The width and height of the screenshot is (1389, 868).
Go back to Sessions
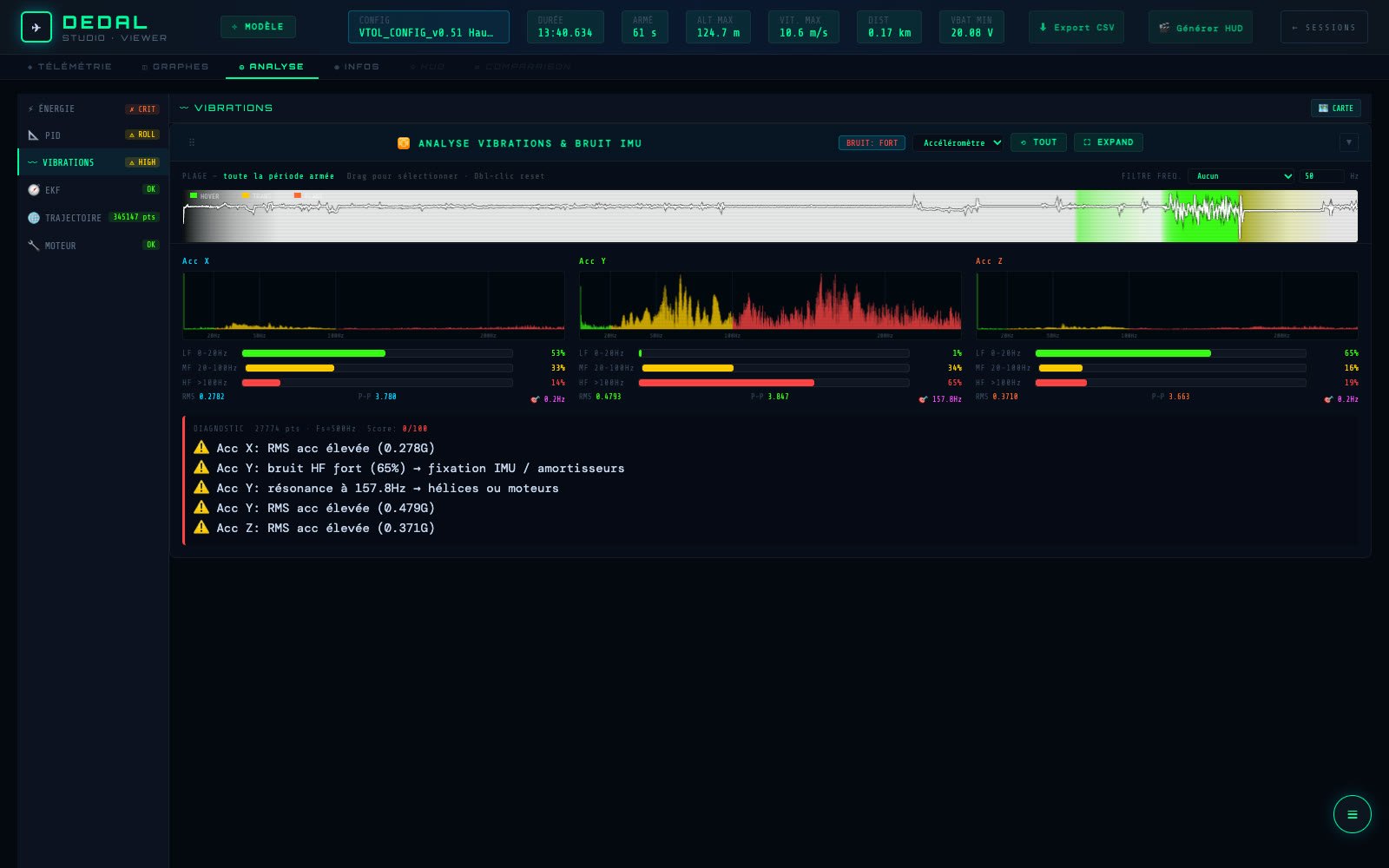tap(1324, 27)
